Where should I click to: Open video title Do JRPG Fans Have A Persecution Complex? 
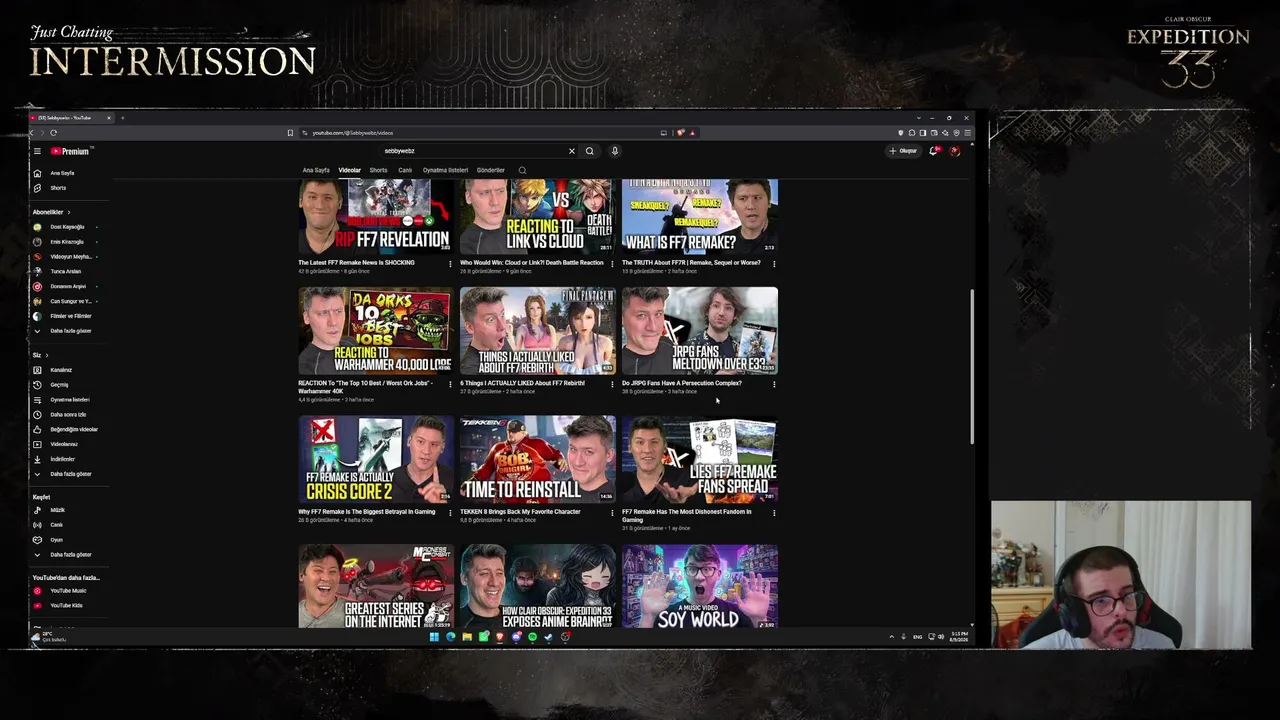pos(682,383)
